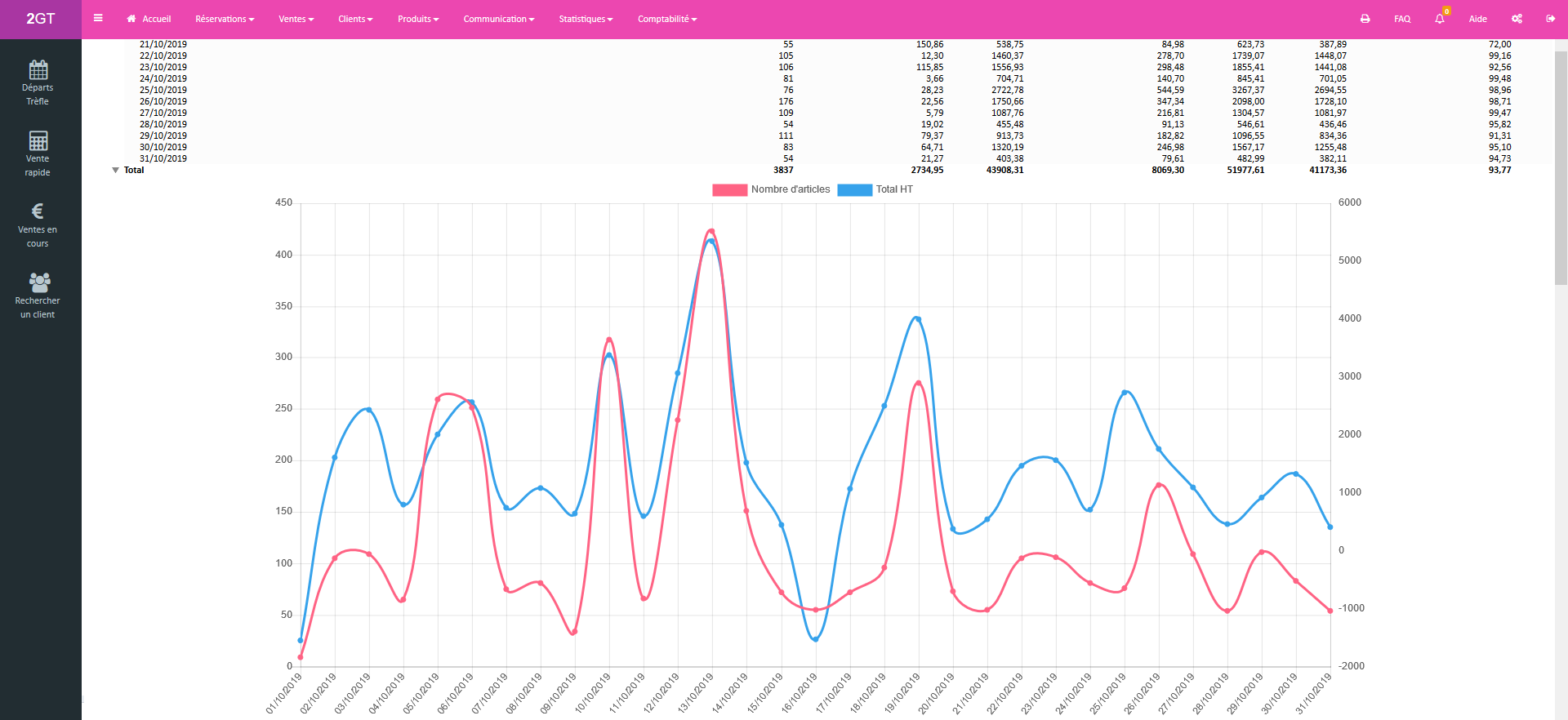The width and height of the screenshot is (1568, 720).
Task: Click the 27/10/2019 row date
Action: coord(163,113)
